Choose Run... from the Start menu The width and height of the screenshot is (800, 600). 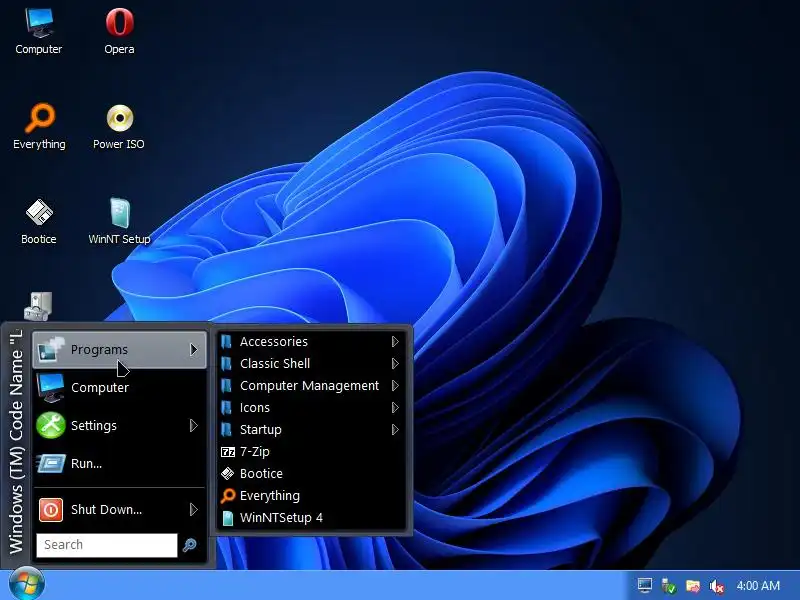pyautogui.click(x=119, y=463)
